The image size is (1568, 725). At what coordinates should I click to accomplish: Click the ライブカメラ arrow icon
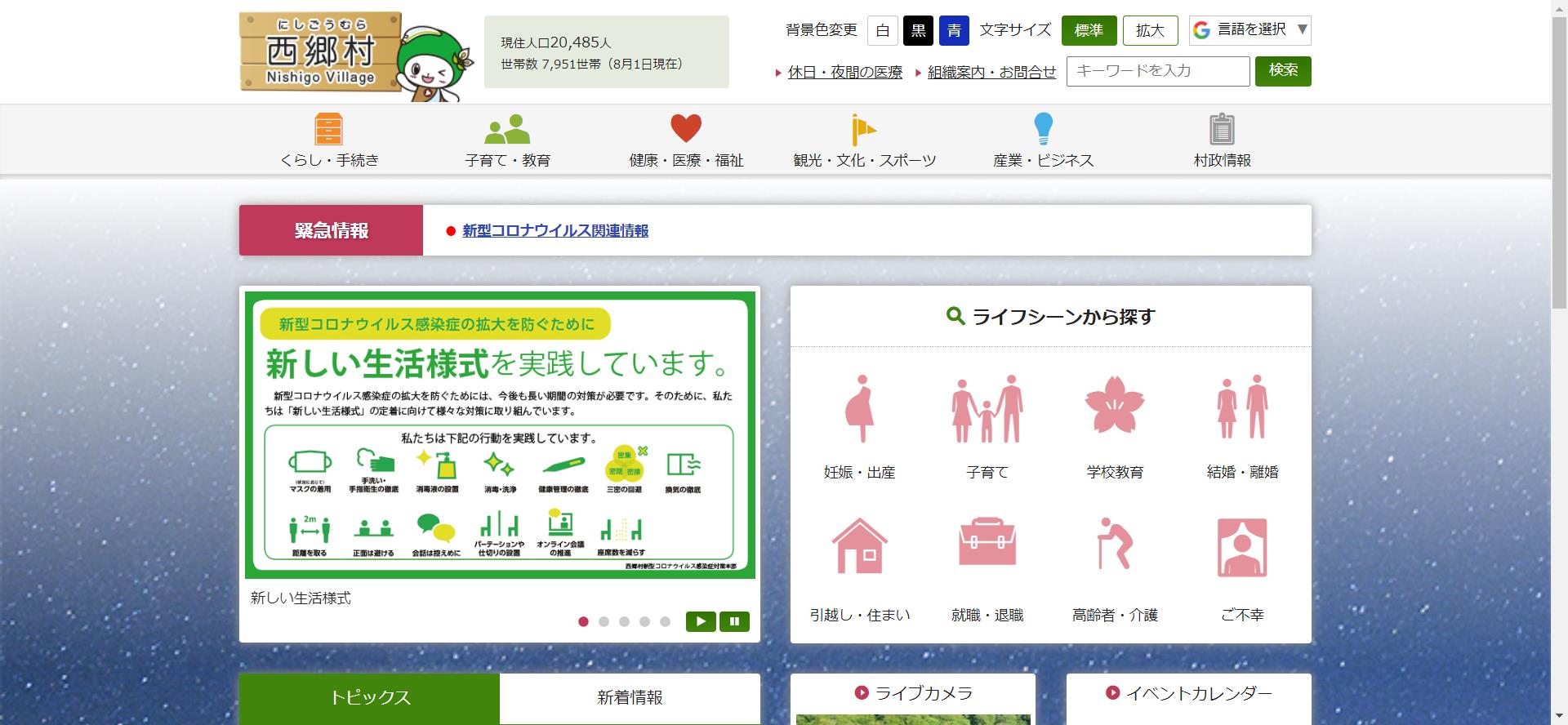[x=862, y=693]
